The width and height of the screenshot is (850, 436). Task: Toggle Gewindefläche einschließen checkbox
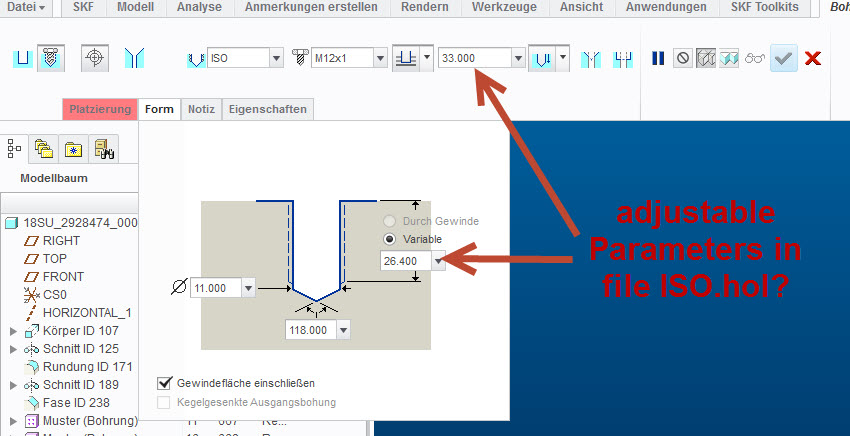[x=164, y=383]
